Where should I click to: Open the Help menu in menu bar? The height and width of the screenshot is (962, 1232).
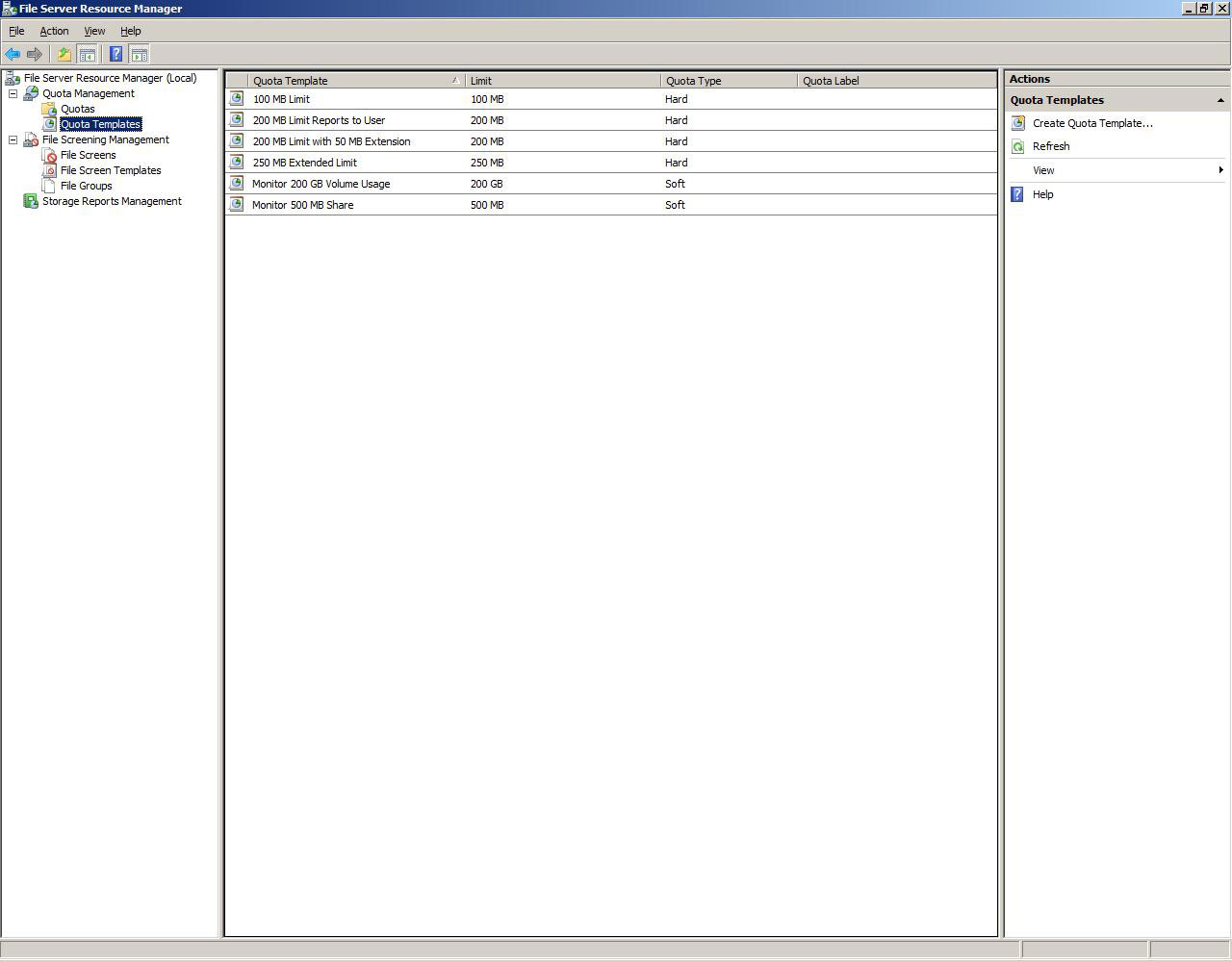[x=131, y=31]
